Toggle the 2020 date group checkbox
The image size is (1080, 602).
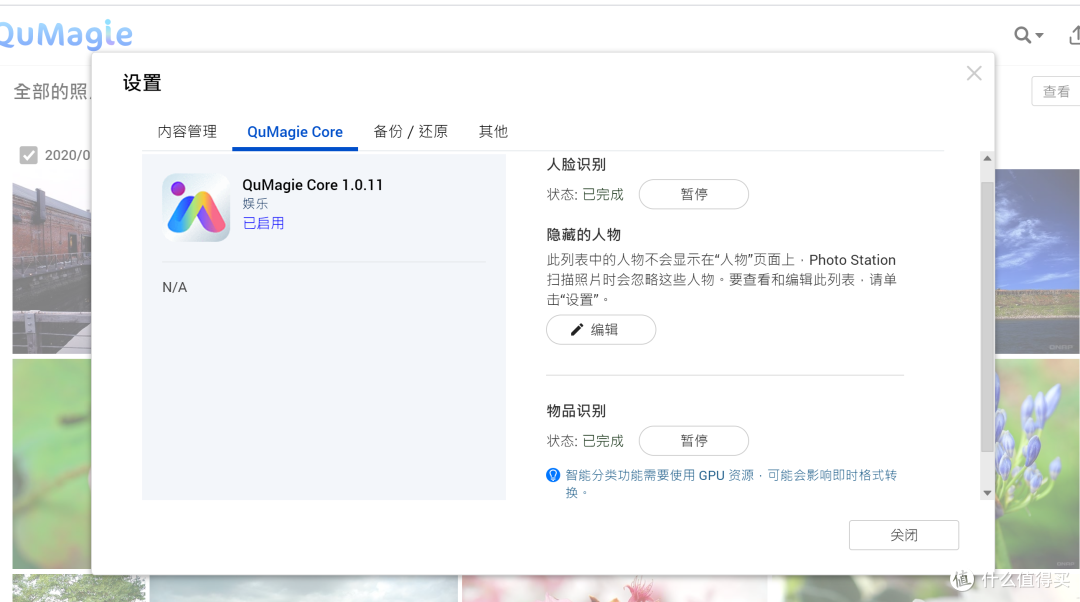(x=28, y=155)
